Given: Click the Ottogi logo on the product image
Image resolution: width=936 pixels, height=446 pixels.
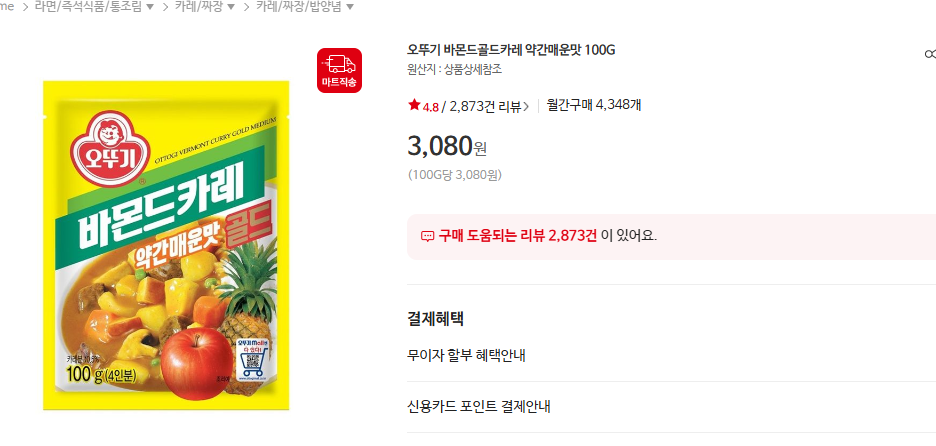Looking at the screenshot, I should click(110, 147).
